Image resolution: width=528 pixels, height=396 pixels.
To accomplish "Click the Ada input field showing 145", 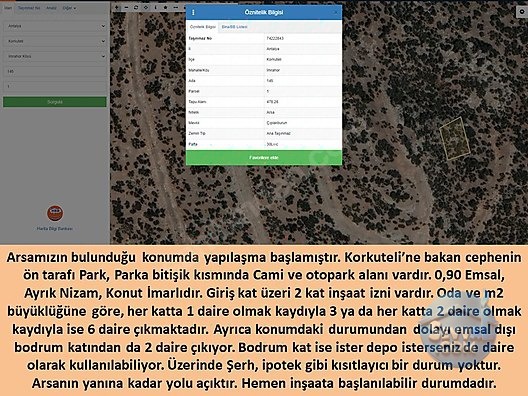I will (55, 71).
